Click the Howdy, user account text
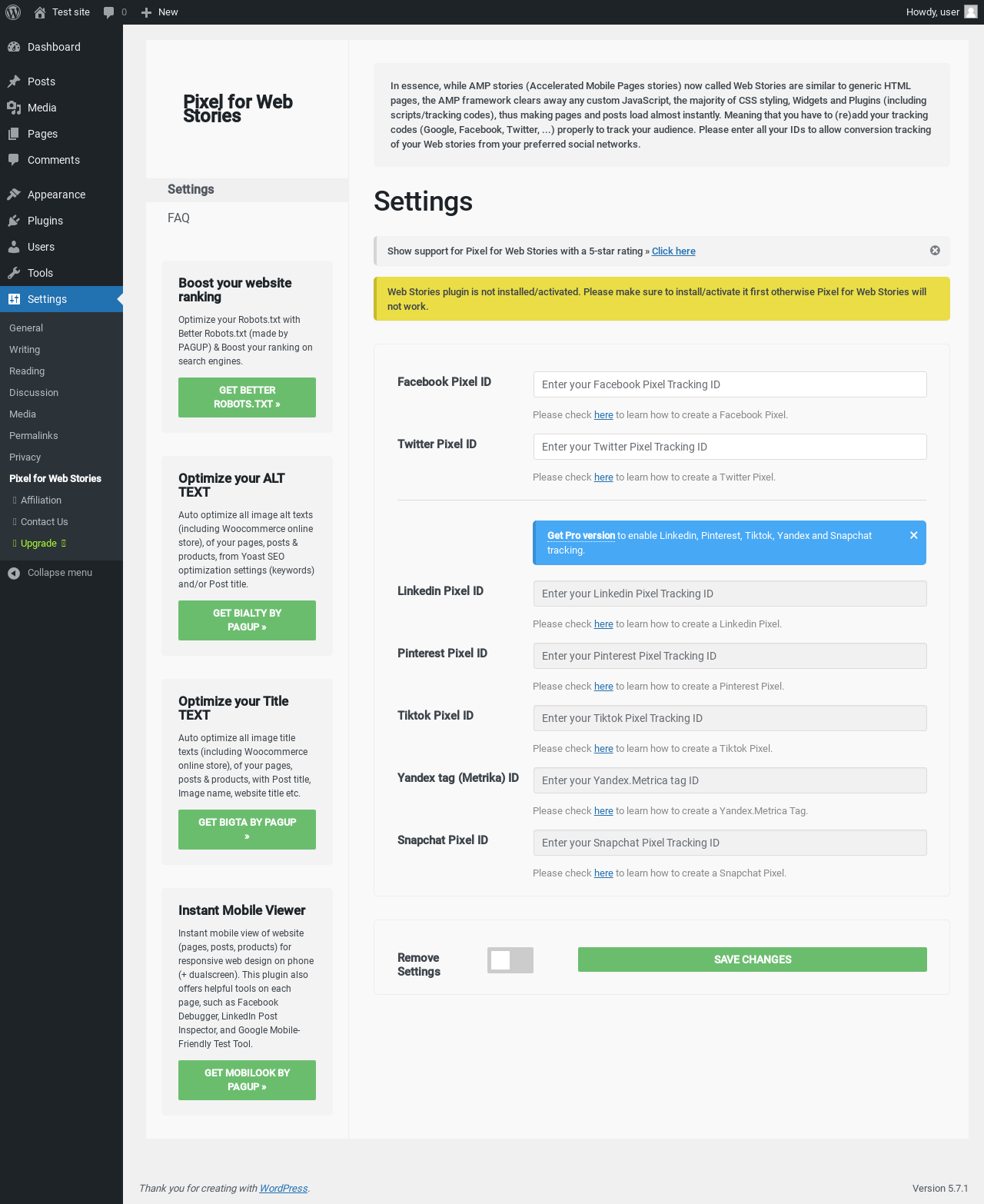Image resolution: width=984 pixels, height=1204 pixels. (932, 12)
